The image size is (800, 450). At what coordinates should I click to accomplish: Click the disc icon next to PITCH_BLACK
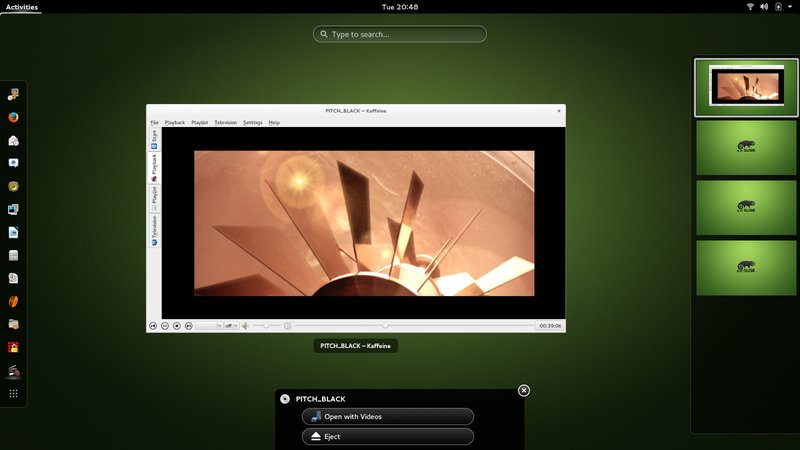click(x=285, y=399)
